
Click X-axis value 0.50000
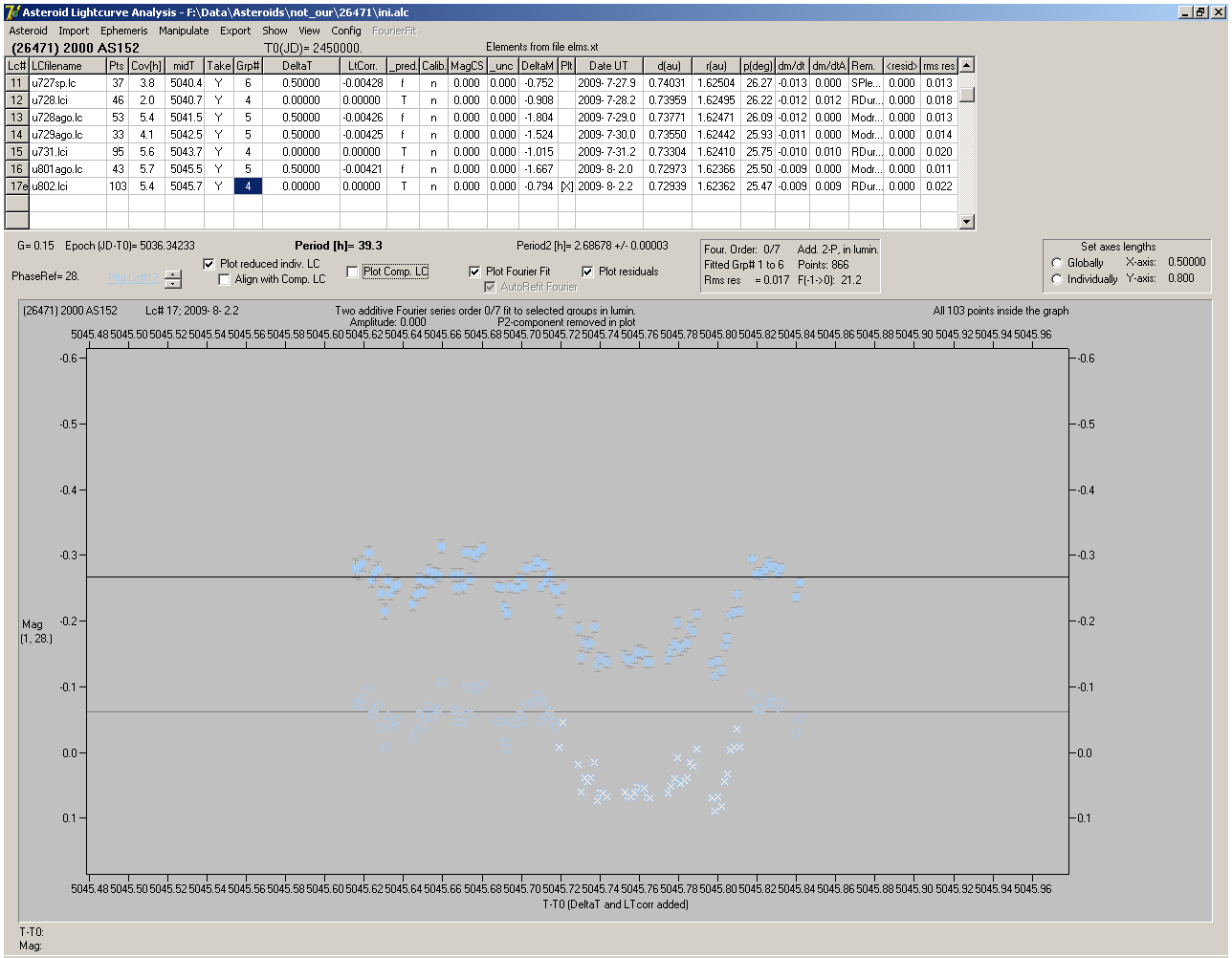1186,262
